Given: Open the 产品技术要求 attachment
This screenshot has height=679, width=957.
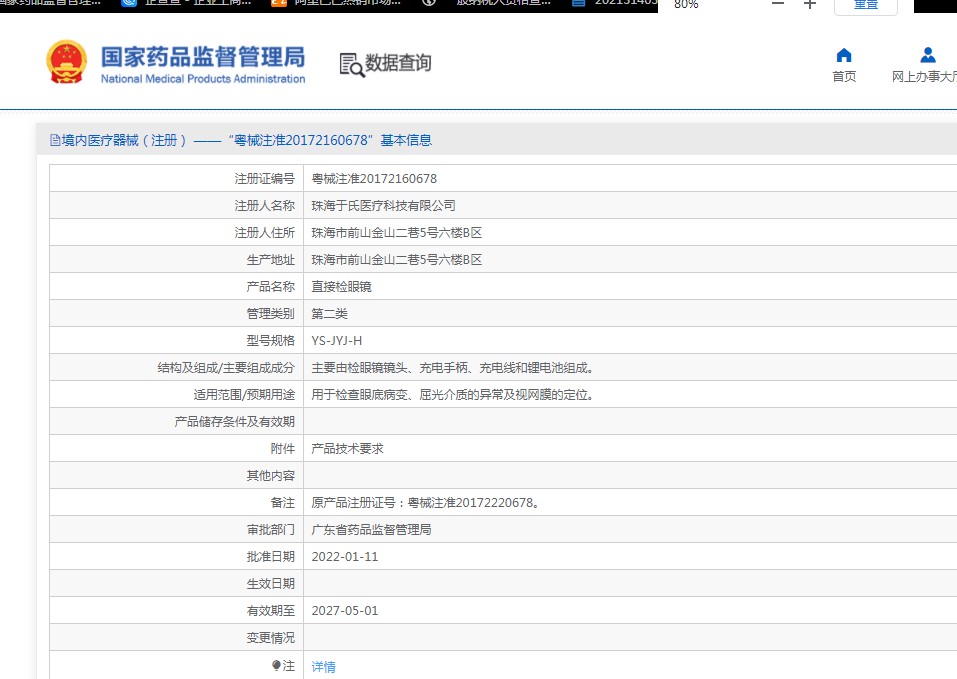Looking at the screenshot, I should [347, 448].
